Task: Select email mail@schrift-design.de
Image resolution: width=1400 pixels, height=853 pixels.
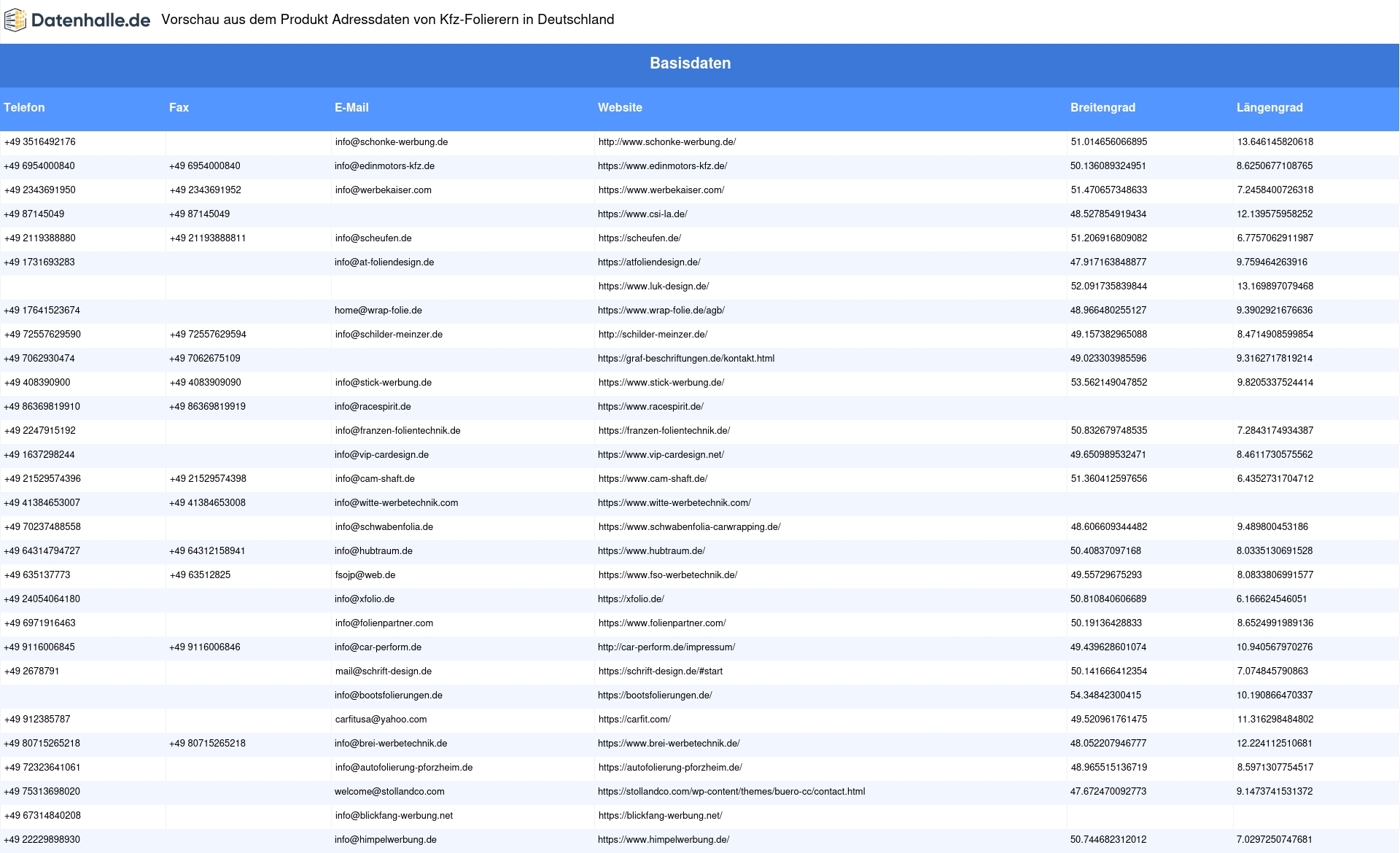Action: coord(384,671)
